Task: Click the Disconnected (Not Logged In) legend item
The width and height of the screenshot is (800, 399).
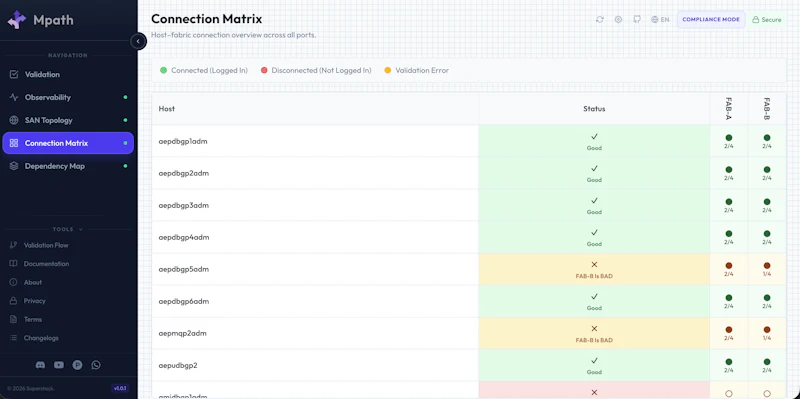Action: [x=316, y=70]
